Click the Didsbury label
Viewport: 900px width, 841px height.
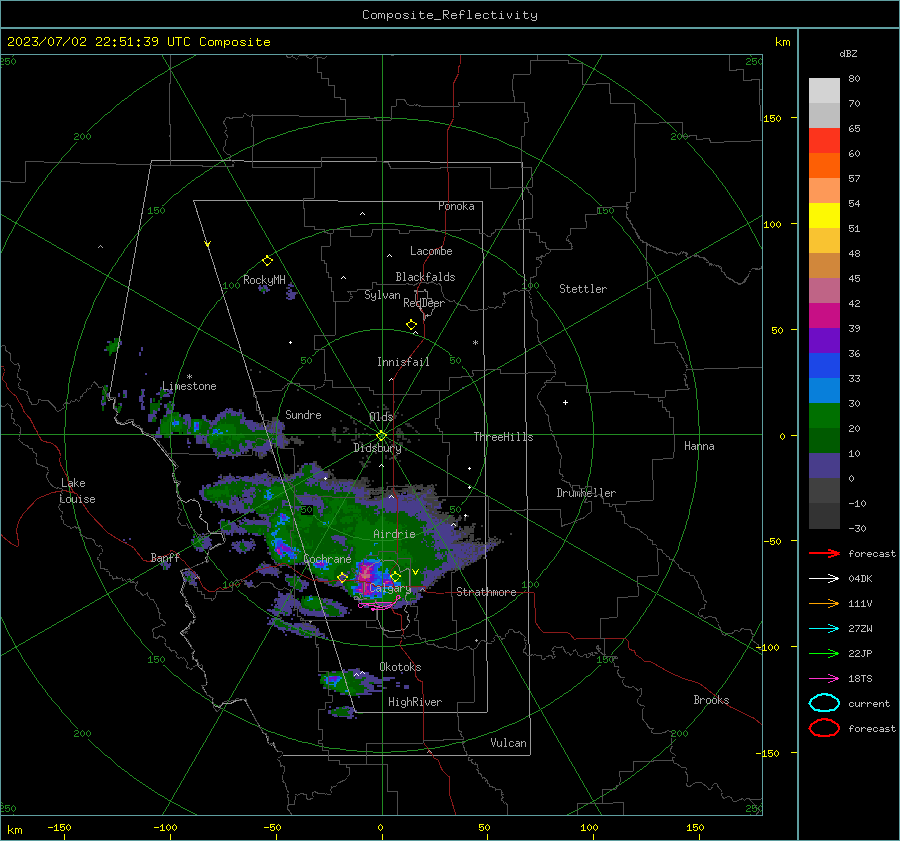[x=377, y=448]
